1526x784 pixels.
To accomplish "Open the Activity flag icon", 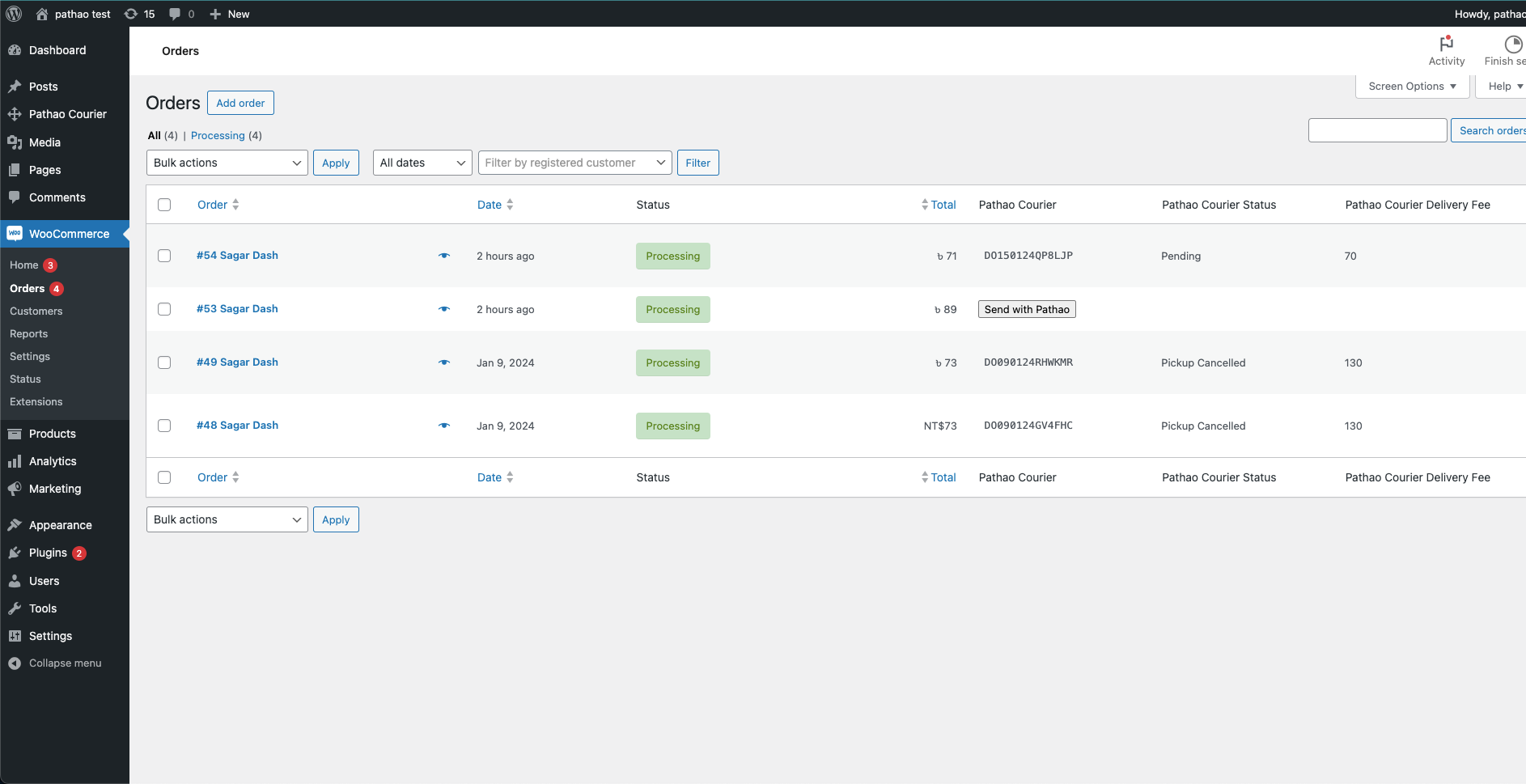I will pos(1447,44).
